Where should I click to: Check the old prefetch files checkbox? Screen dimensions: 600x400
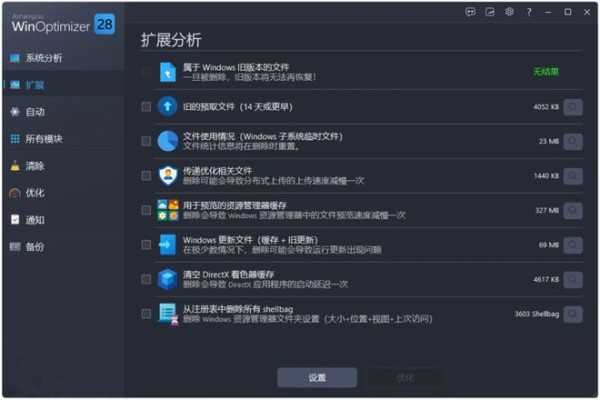point(146,106)
